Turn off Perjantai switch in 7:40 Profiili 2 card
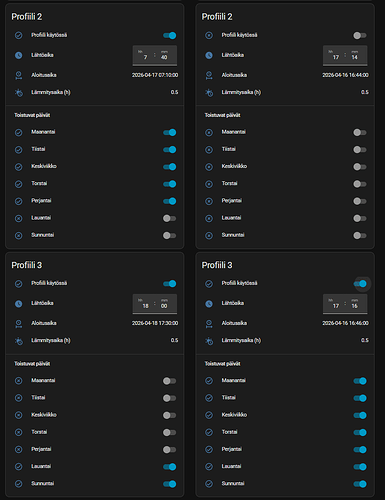The image size is (385, 500). (170, 201)
